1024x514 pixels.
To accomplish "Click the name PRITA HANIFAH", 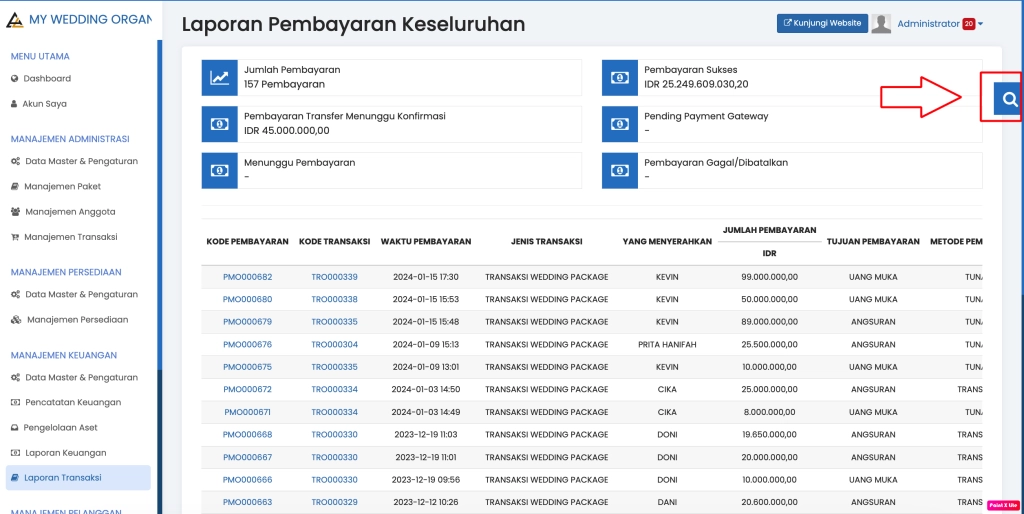I will (667, 344).
